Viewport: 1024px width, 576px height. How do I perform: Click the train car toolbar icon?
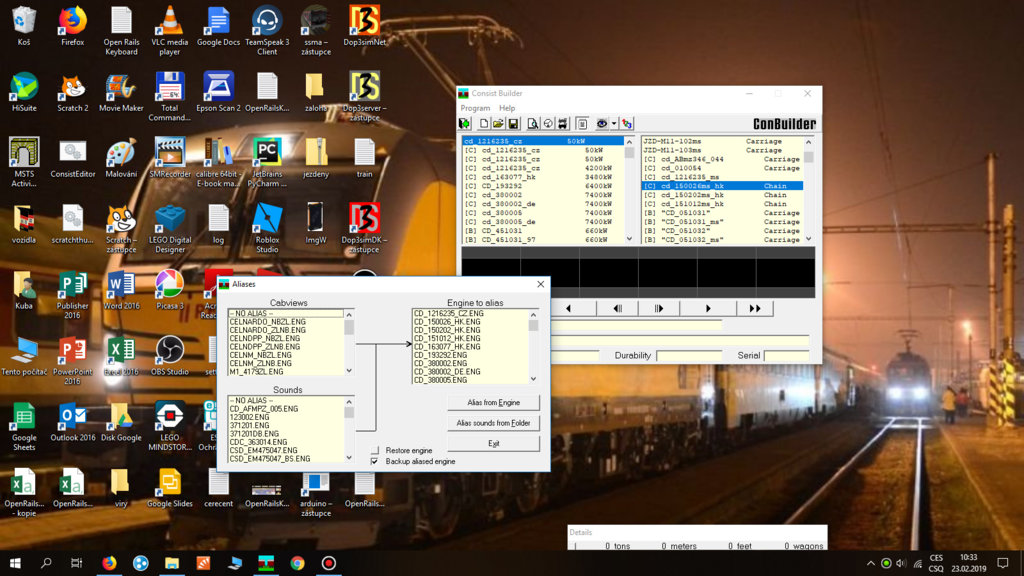[563, 124]
